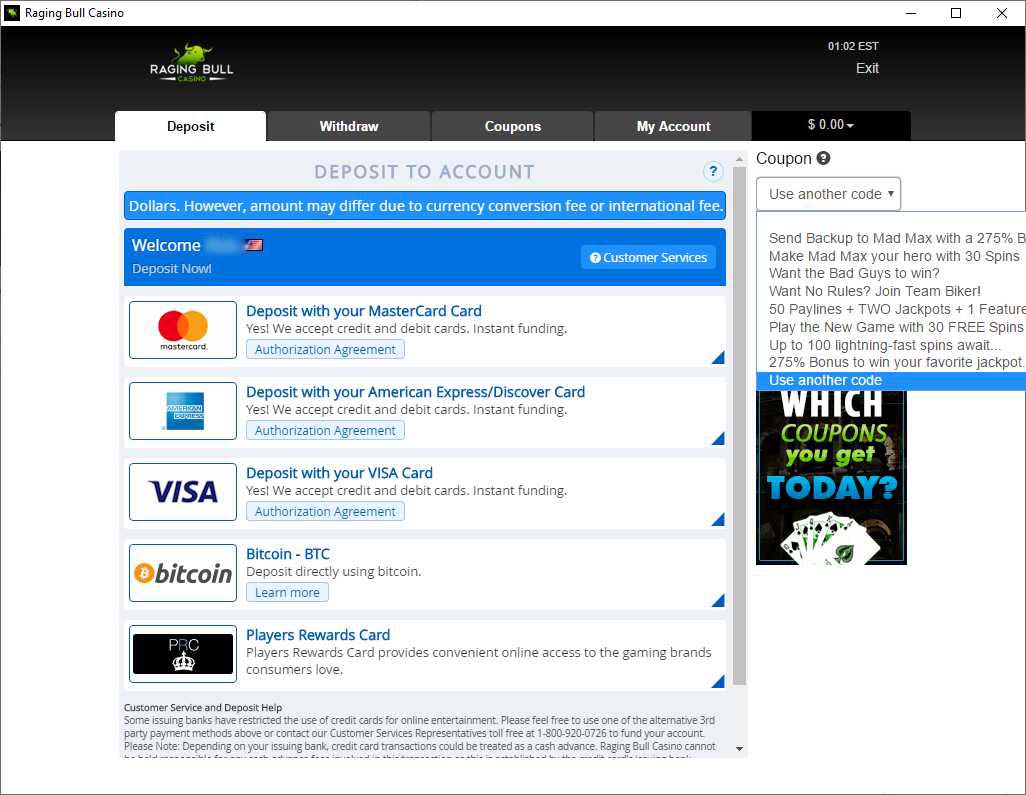Click the 'Deposit Now!' text
The image size is (1026, 795).
coord(171,268)
